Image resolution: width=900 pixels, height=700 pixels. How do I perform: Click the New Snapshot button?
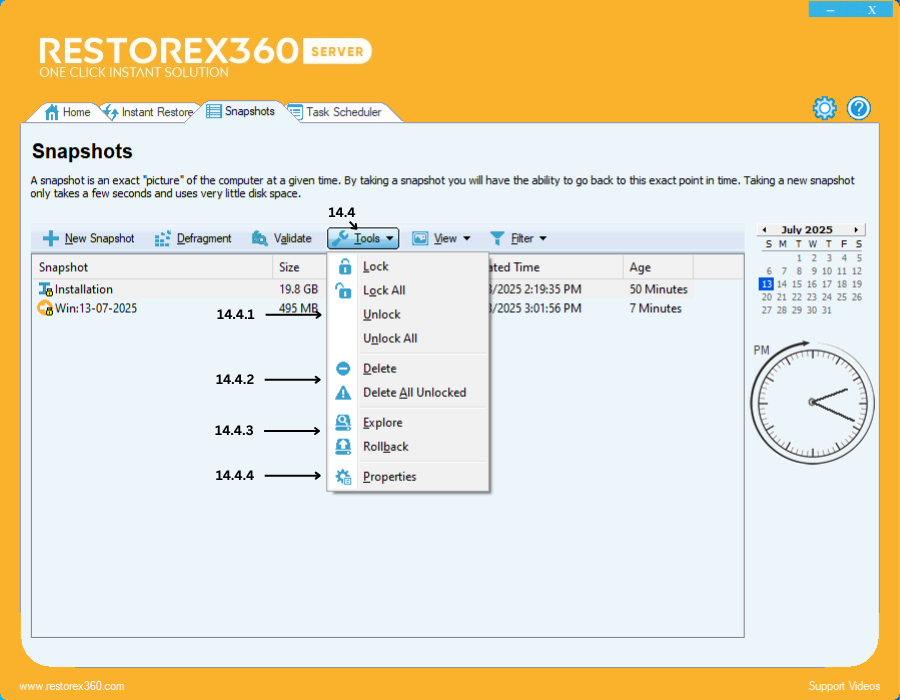(88, 238)
